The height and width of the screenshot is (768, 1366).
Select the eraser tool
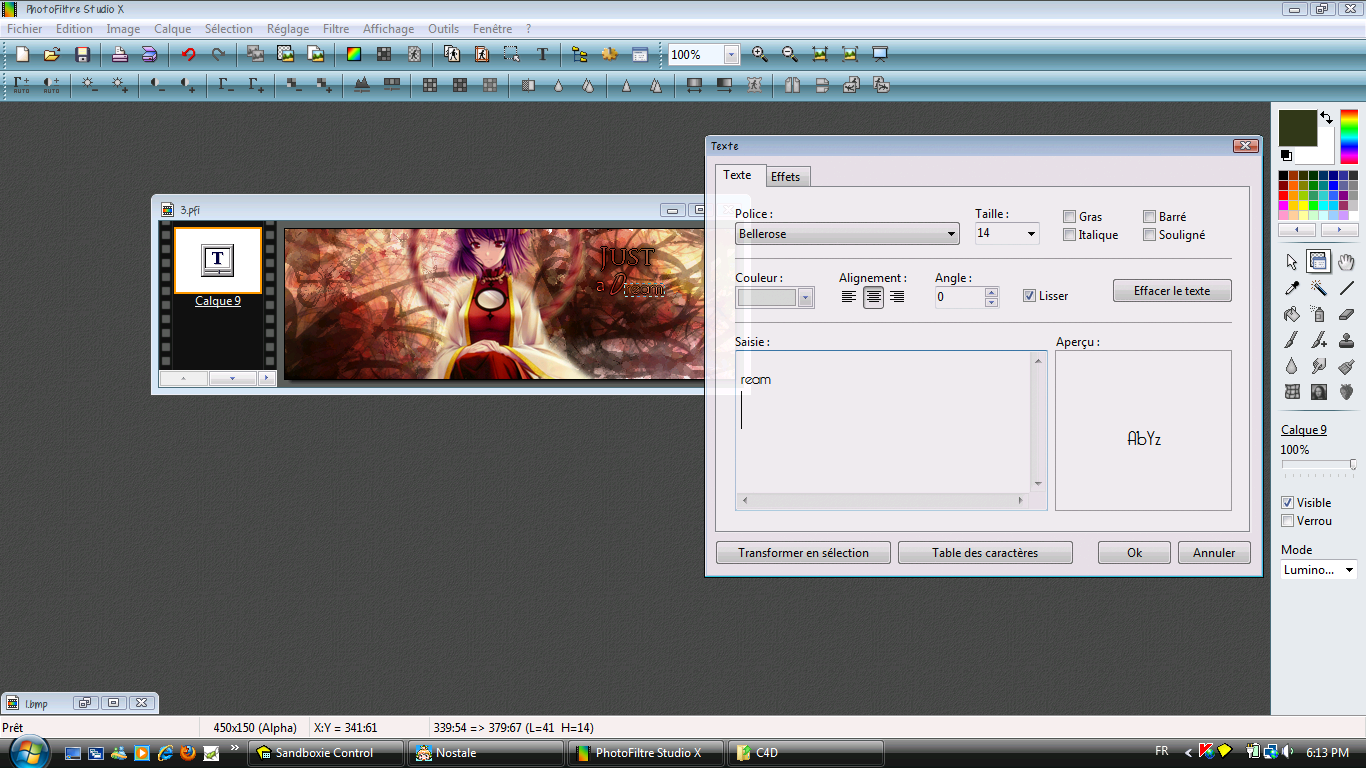point(1346,314)
